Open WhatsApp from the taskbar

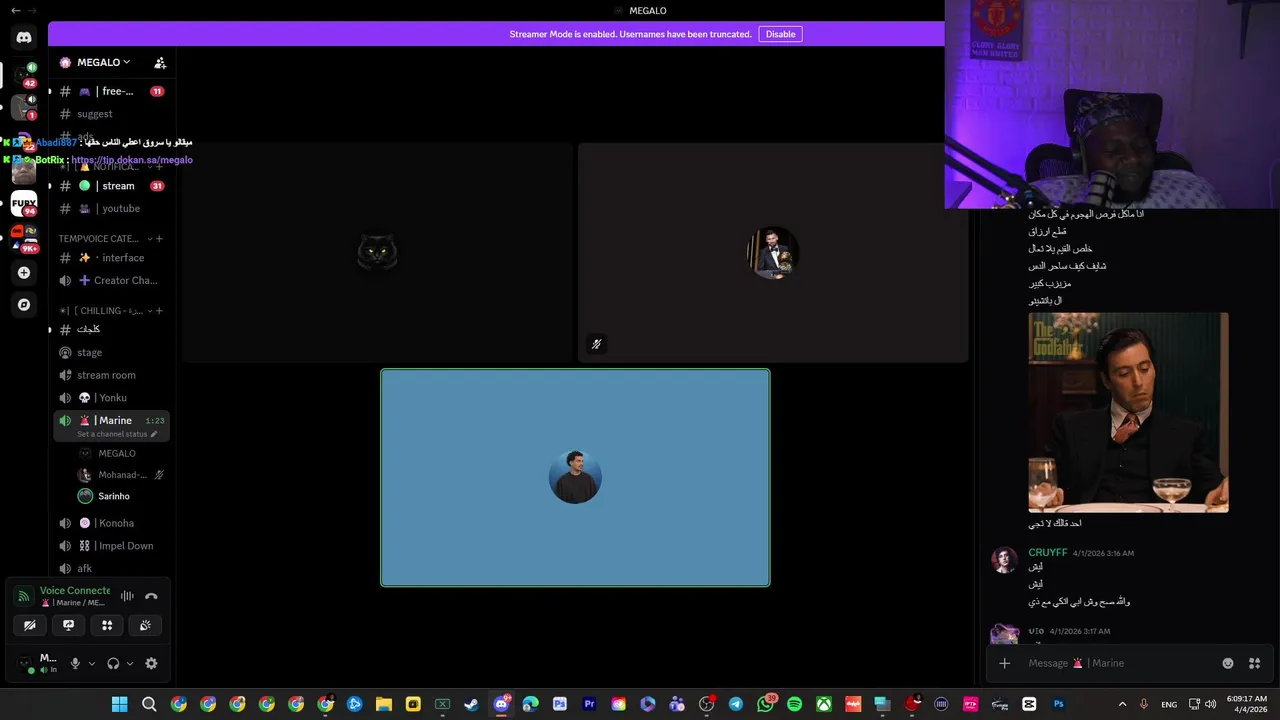(765, 704)
